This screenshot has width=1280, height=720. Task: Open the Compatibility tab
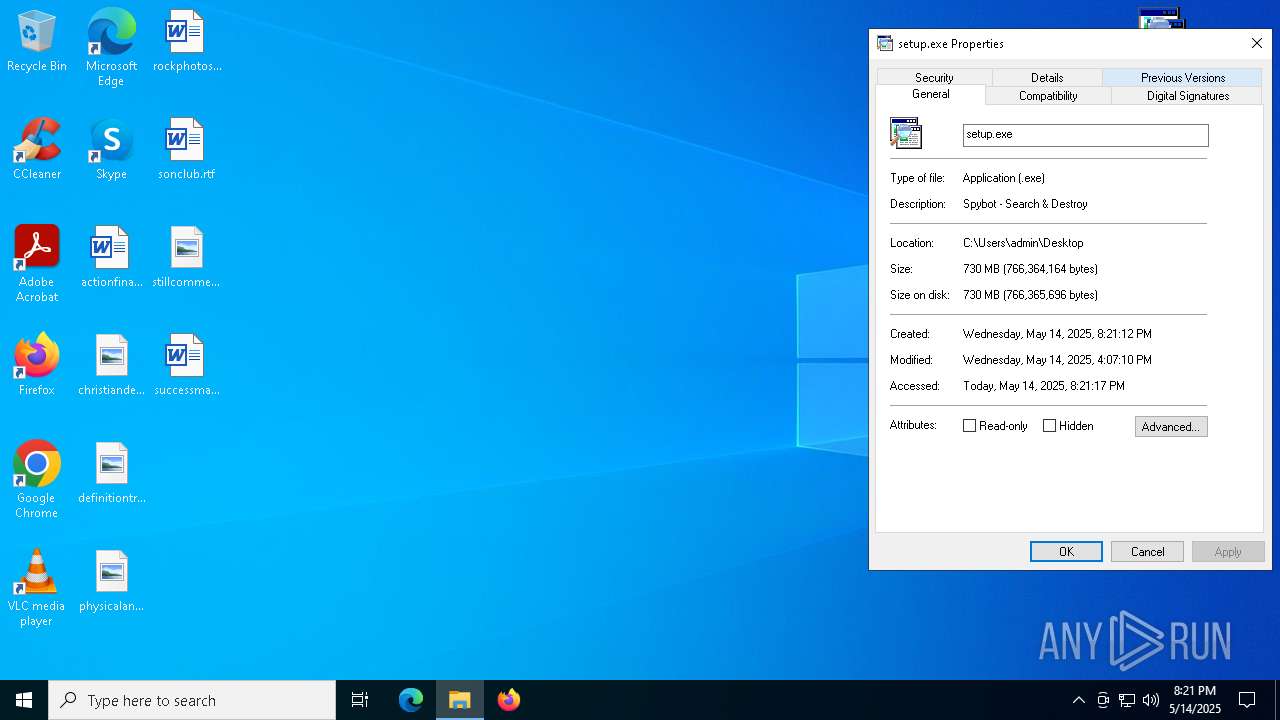[x=1047, y=96]
